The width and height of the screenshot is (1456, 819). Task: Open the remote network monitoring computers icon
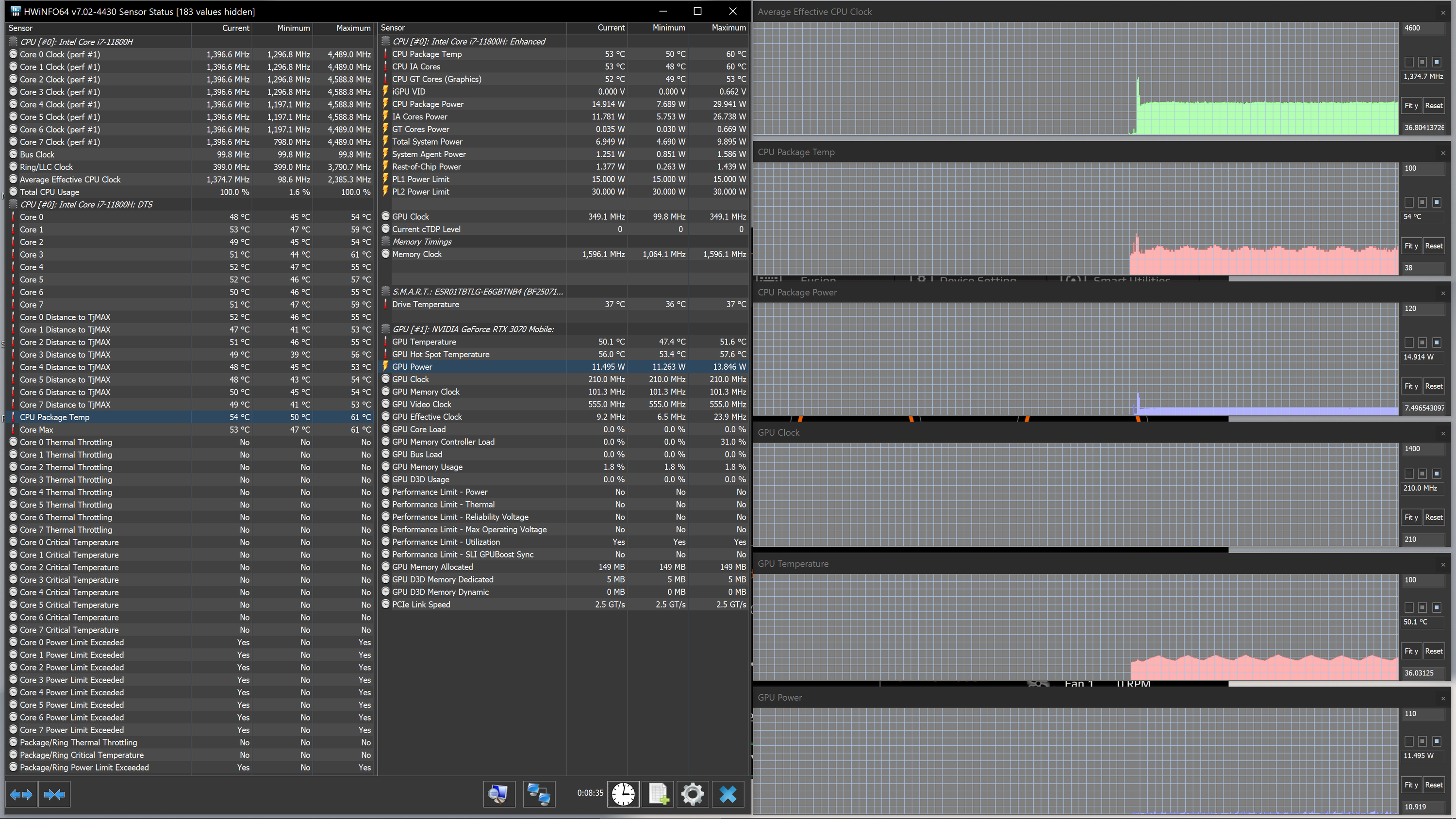538,794
